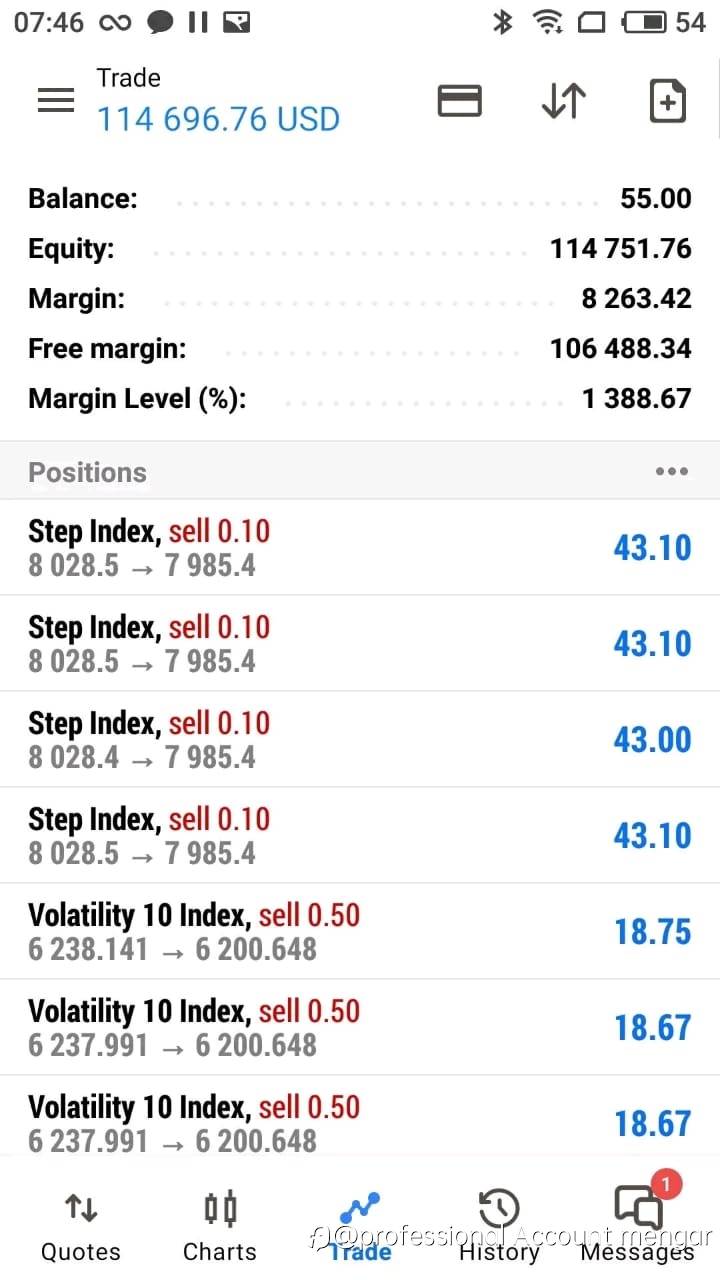
Task: Switch to the Quotes tab
Action: point(80,1226)
